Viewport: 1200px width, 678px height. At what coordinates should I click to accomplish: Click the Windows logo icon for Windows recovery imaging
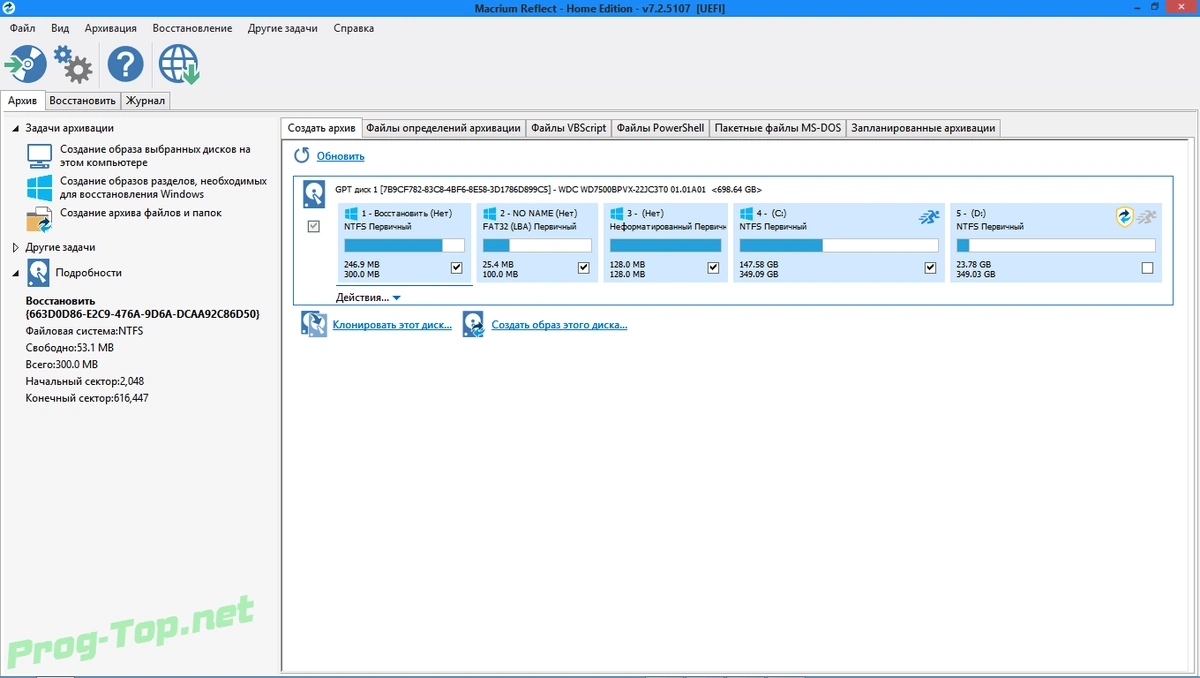click(39, 187)
